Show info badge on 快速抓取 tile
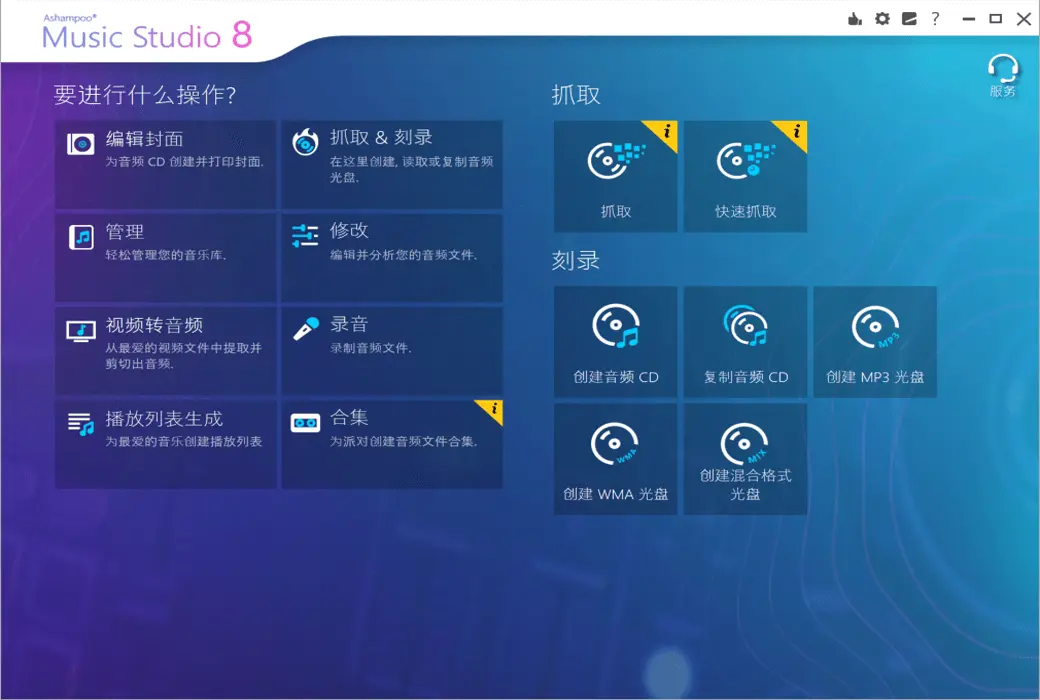 pyautogui.click(x=795, y=131)
